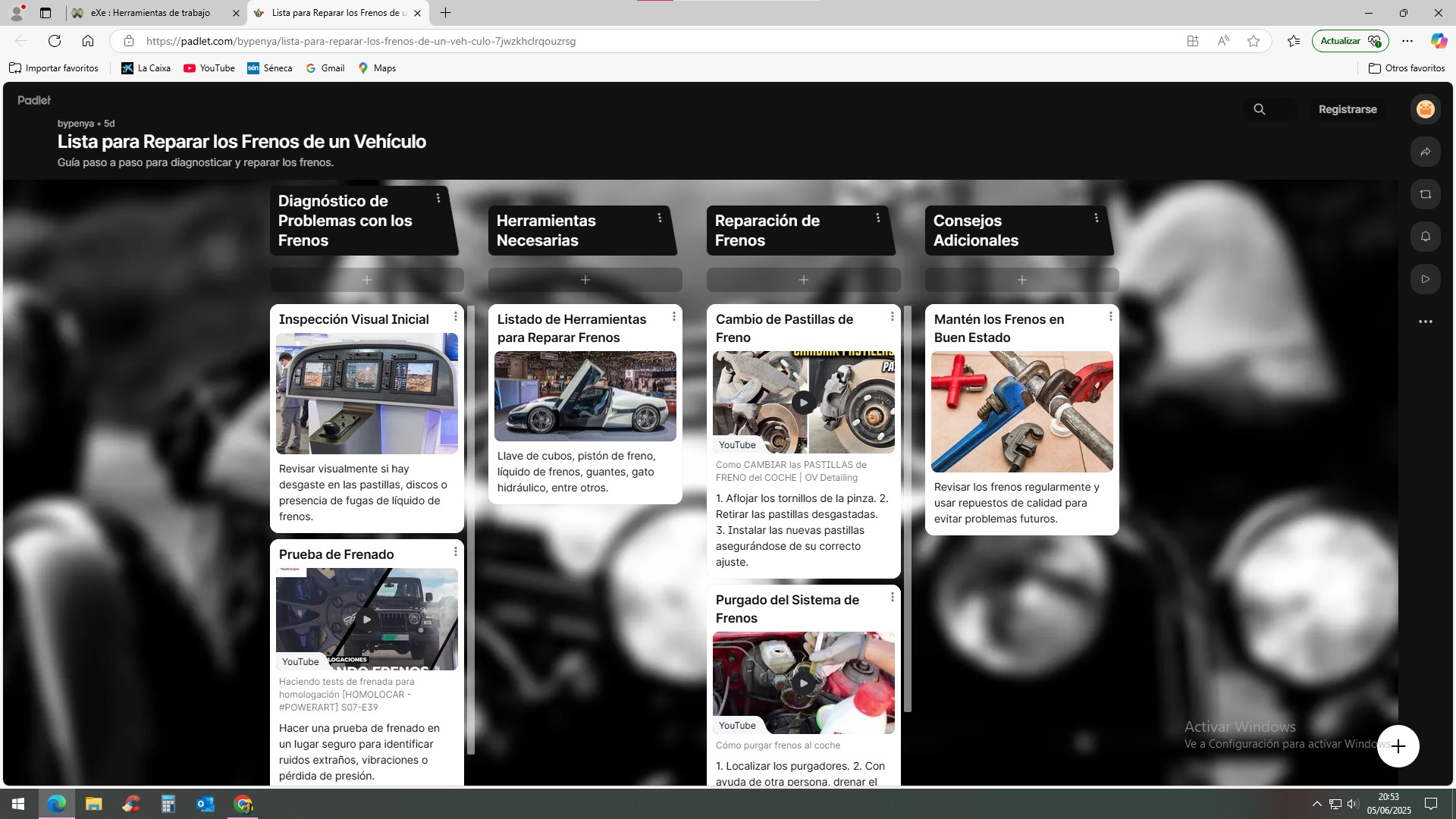
Task: Add post under Diagnóstico de Problemas column
Action: (x=367, y=280)
